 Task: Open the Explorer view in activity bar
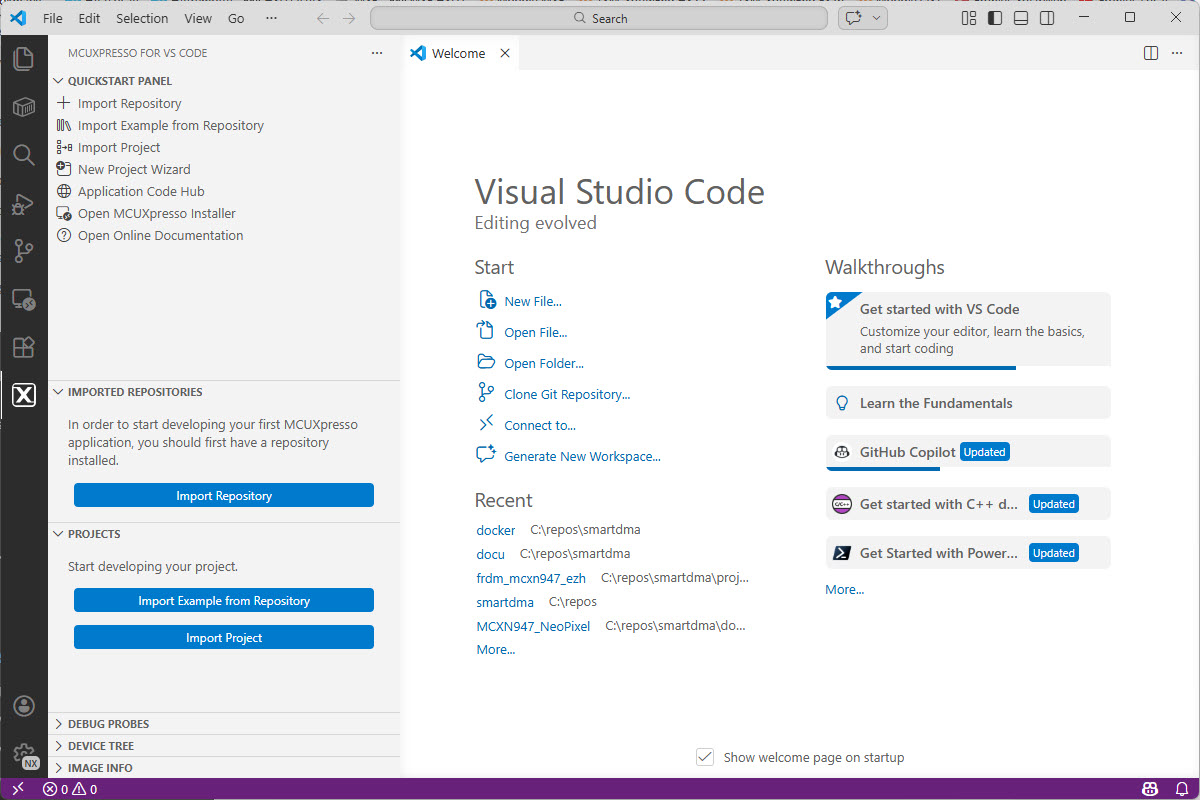[23, 59]
